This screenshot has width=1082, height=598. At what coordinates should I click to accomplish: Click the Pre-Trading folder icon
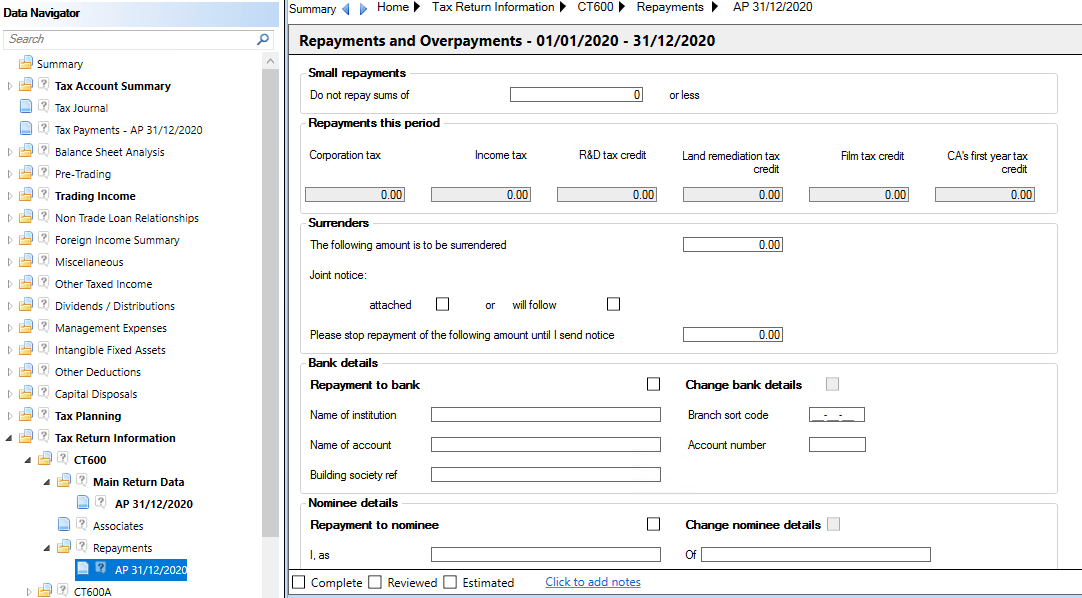pyautogui.click(x=26, y=174)
